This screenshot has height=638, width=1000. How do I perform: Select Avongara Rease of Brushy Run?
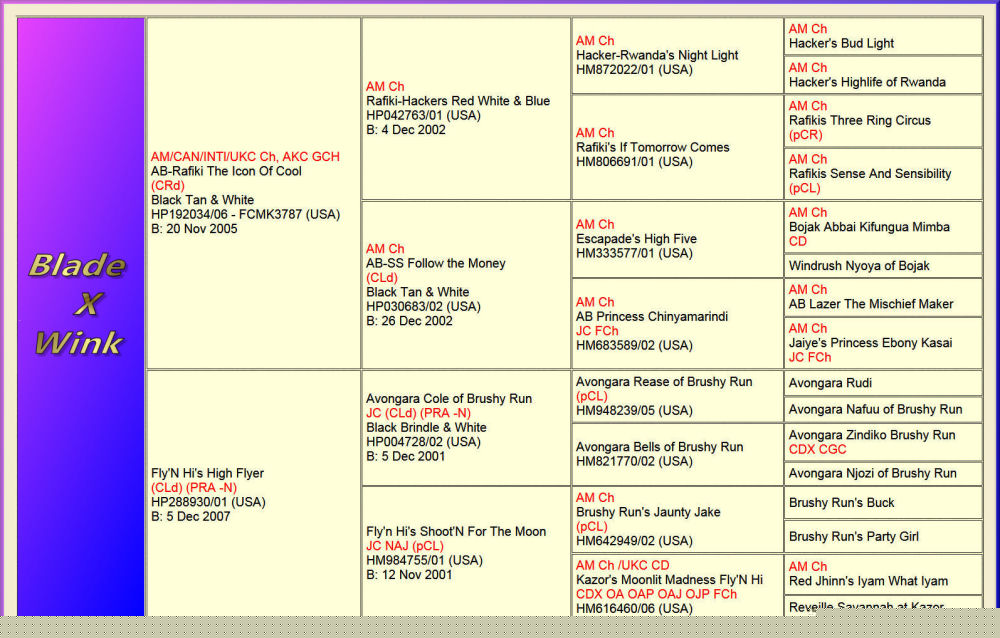click(x=665, y=382)
